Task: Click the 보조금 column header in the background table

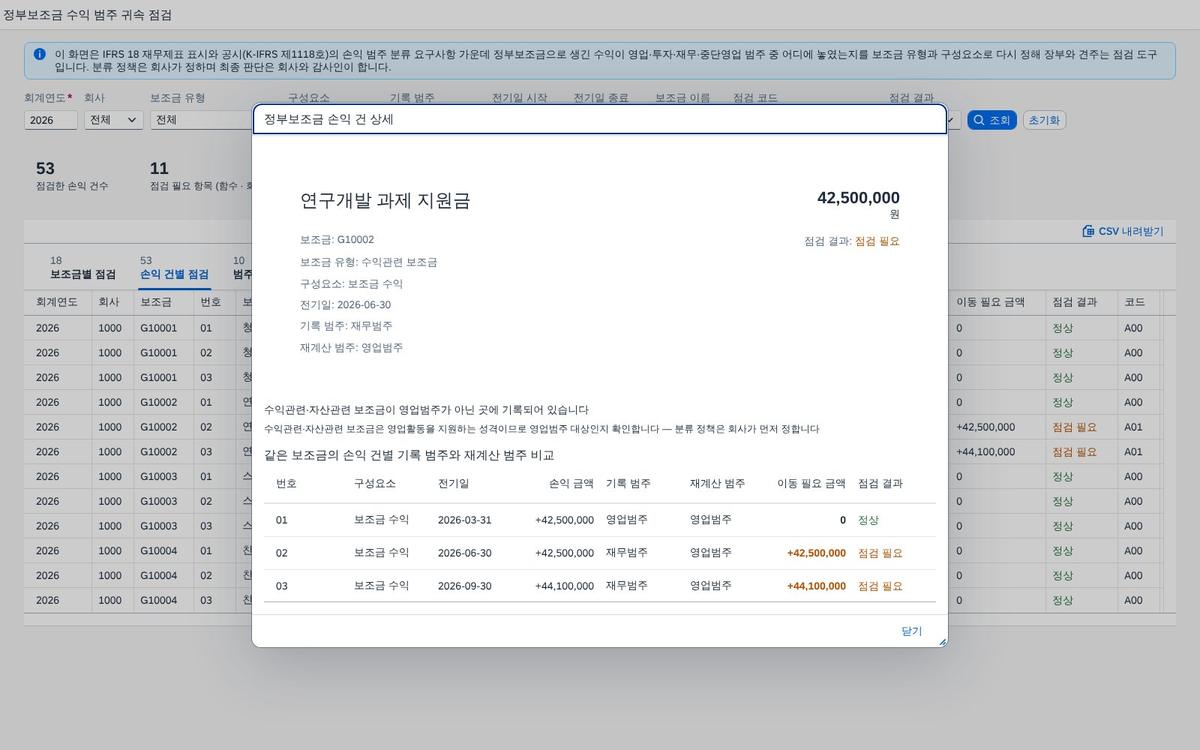Action: pos(155,302)
